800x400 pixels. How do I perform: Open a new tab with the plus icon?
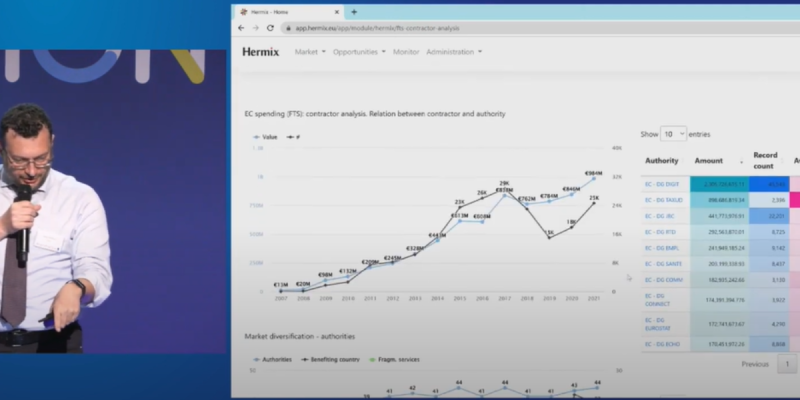[x=354, y=12]
